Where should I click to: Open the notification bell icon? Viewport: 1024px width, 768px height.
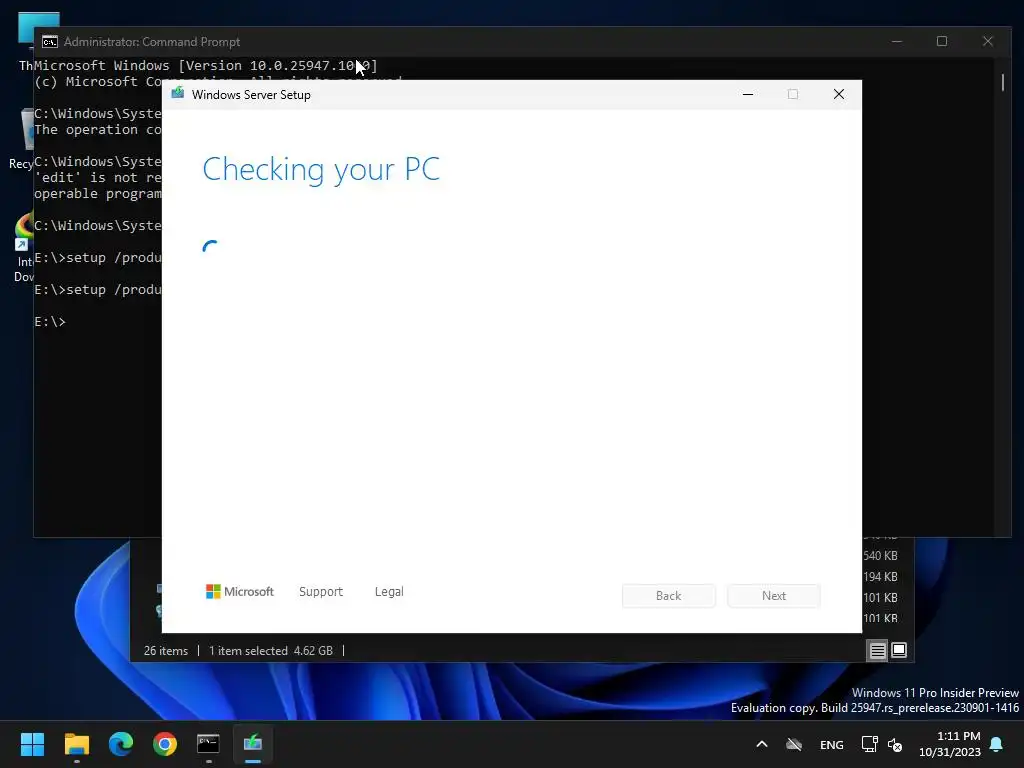[997, 744]
